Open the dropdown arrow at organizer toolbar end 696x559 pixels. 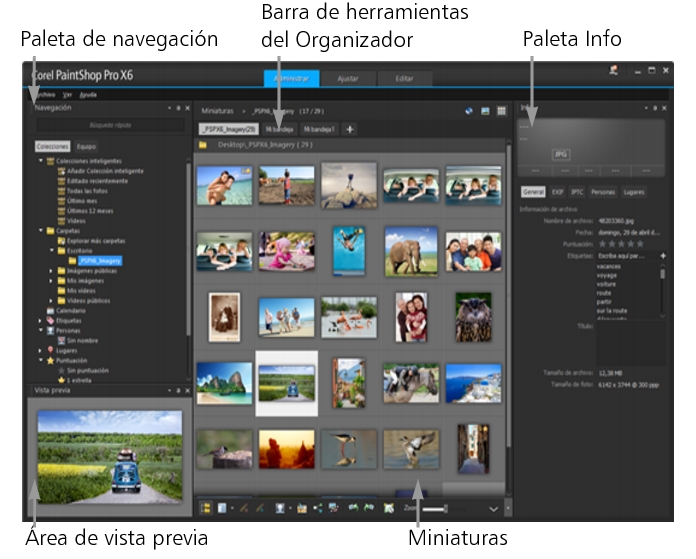coord(493,509)
